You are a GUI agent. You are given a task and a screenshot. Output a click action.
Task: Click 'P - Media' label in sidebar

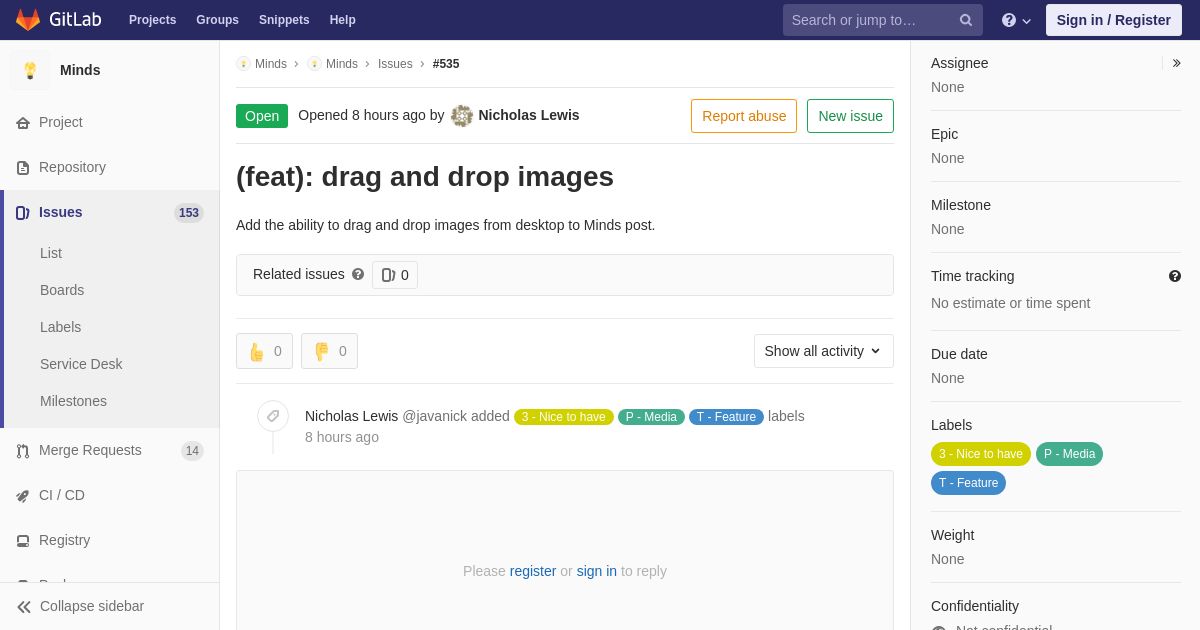1070,454
